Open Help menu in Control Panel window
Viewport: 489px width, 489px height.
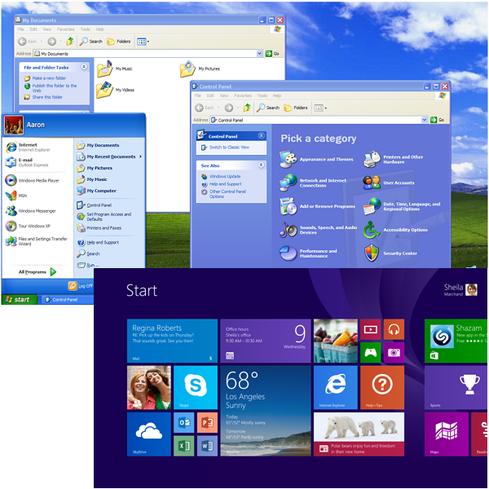click(277, 96)
